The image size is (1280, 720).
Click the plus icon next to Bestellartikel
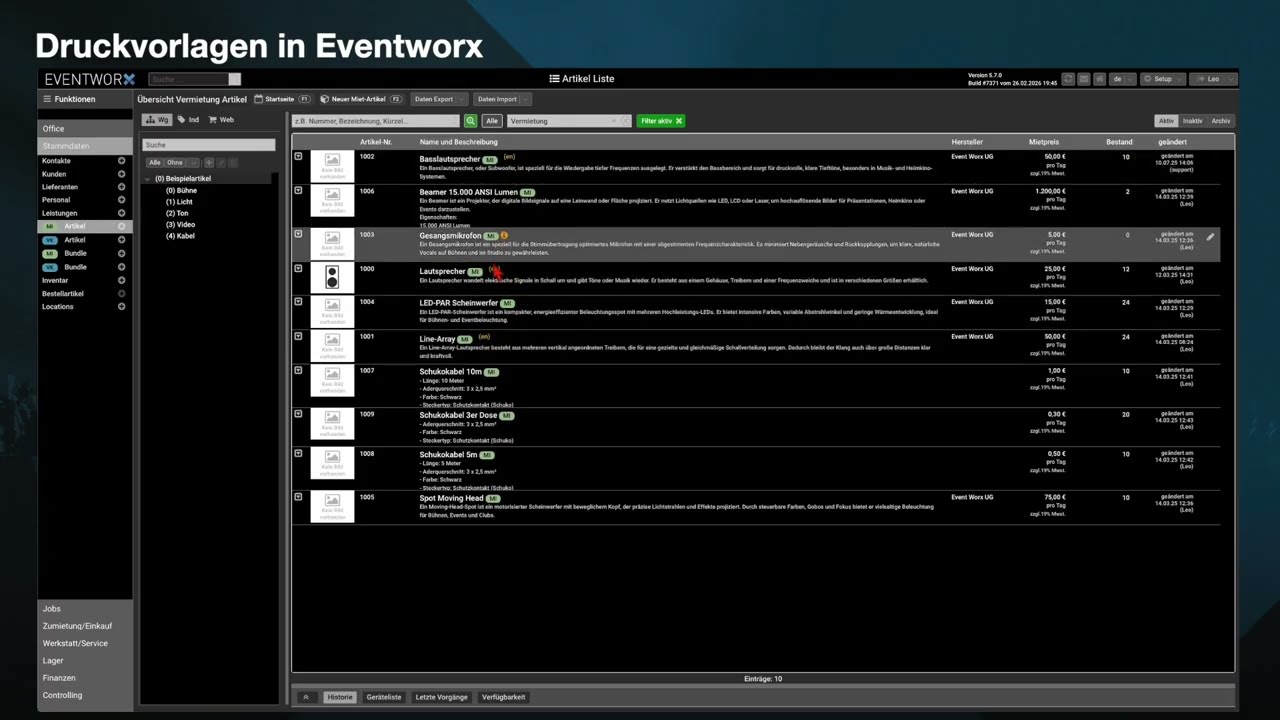point(122,293)
